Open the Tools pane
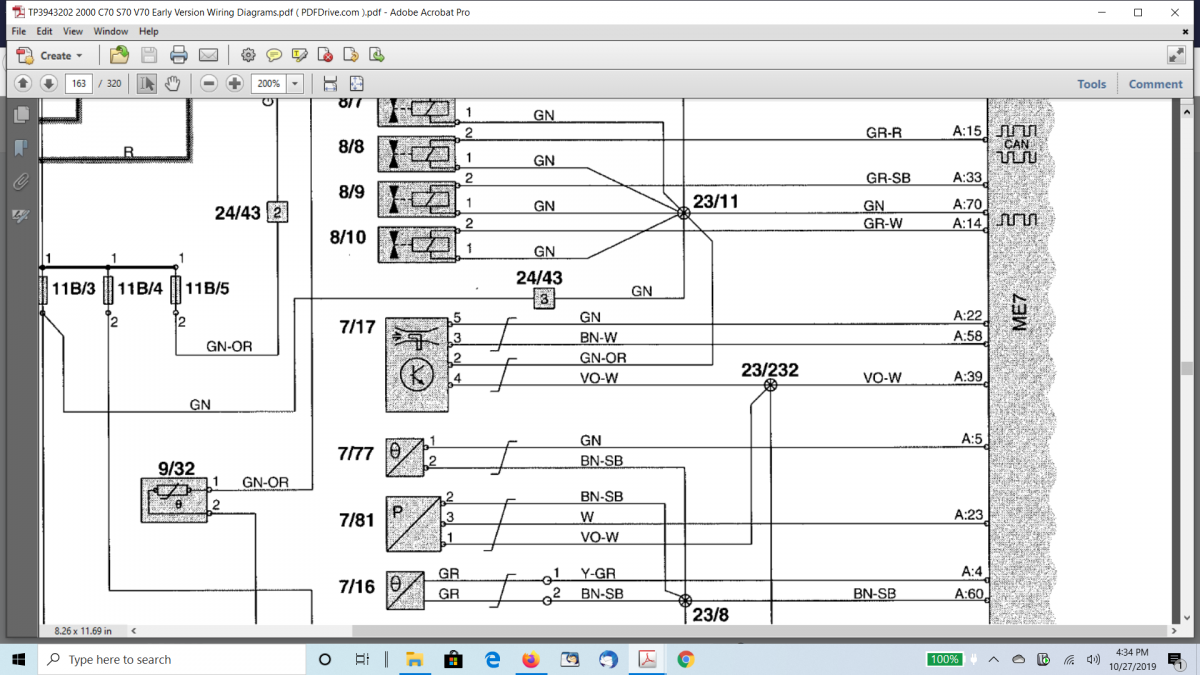 click(x=1091, y=84)
